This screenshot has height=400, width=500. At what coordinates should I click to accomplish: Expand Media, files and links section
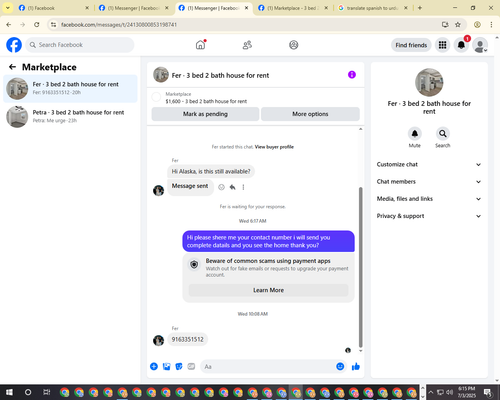(x=429, y=199)
